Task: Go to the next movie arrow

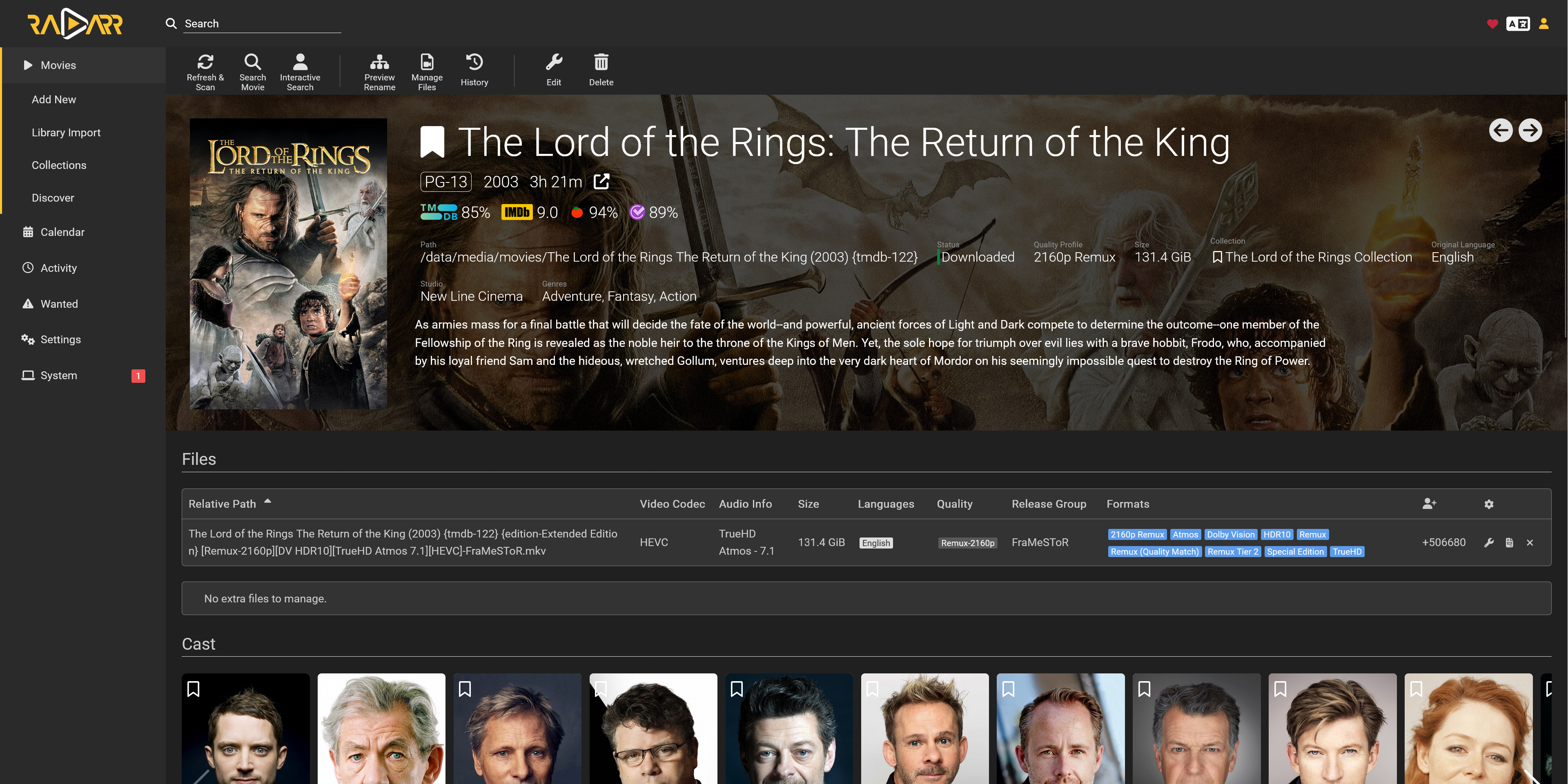Action: 1530,130
